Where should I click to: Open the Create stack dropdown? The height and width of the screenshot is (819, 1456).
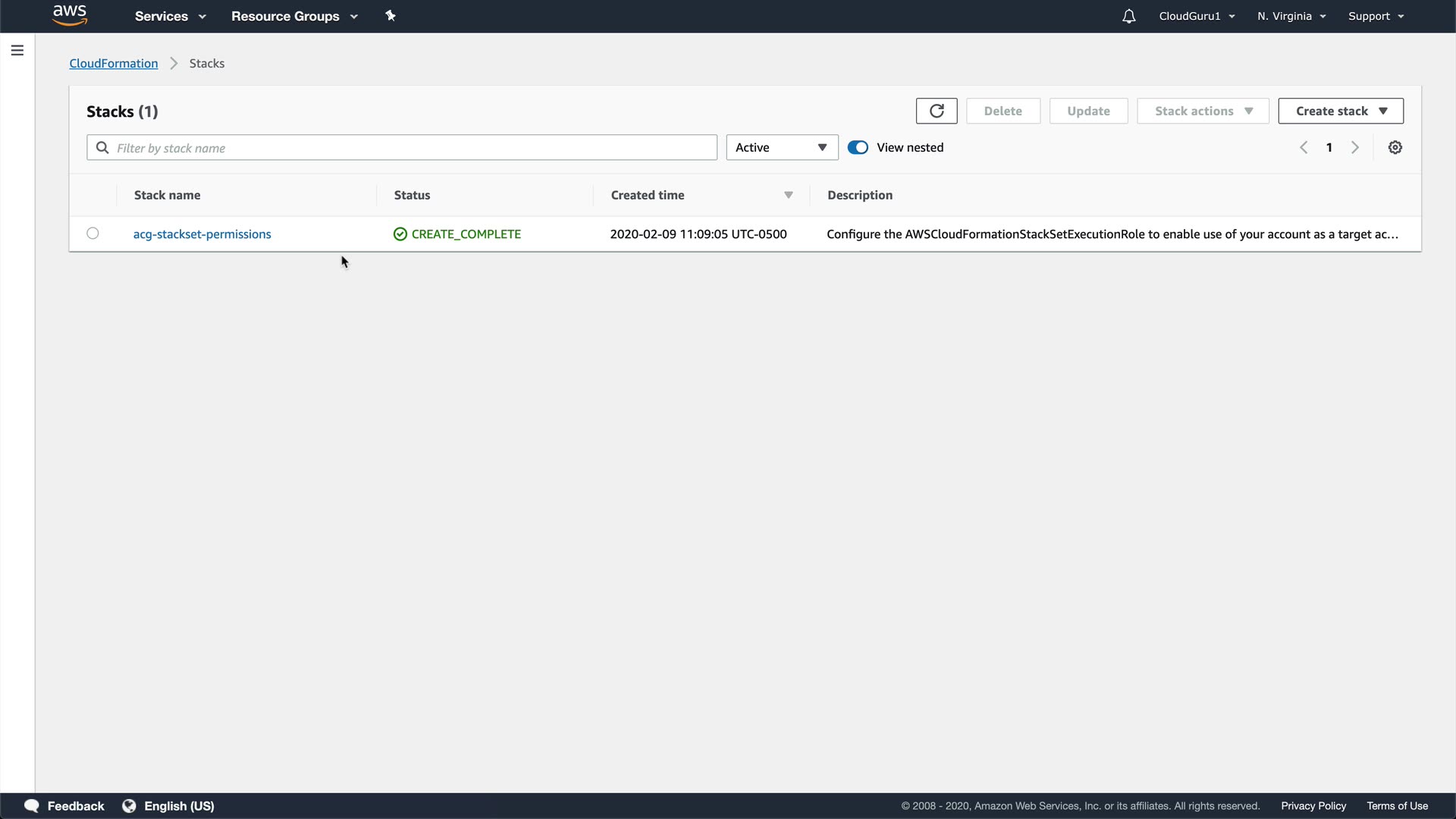tap(1340, 111)
